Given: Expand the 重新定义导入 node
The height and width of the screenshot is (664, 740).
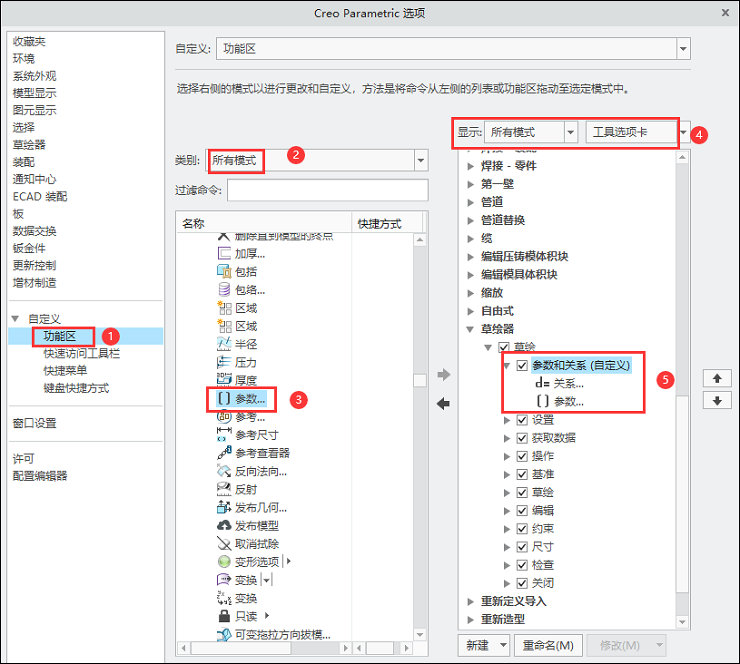Looking at the screenshot, I should [x=470, y=601].
